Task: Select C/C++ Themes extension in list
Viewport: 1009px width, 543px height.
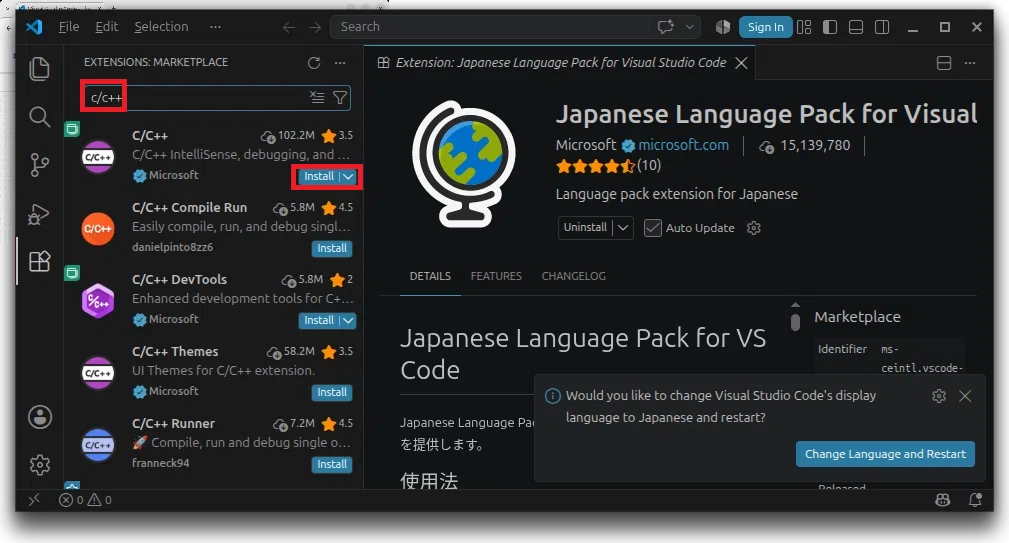Action: [x=214, y=371]
